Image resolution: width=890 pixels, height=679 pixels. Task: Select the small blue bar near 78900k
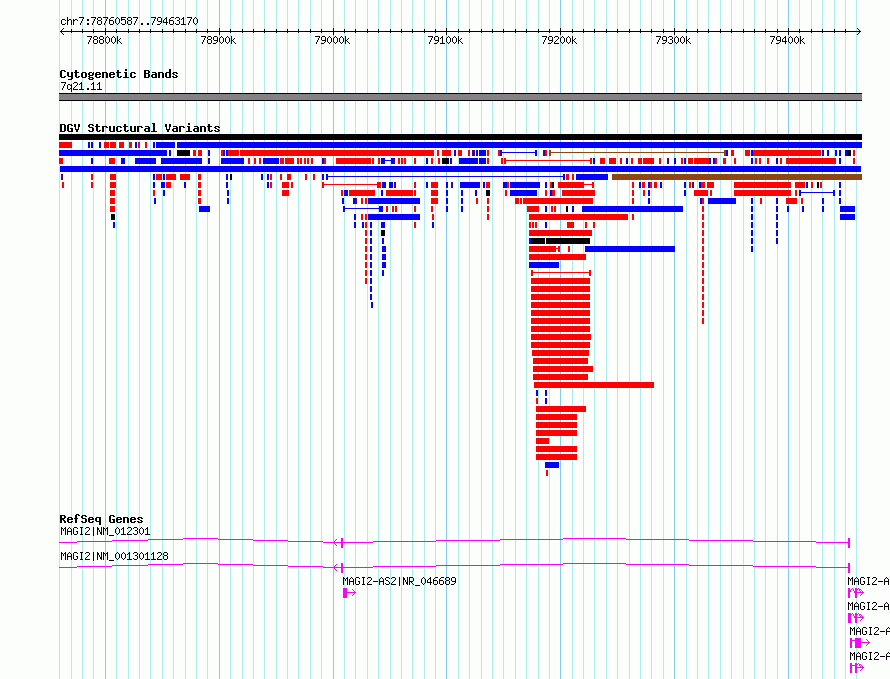click(x=204, y=209)
